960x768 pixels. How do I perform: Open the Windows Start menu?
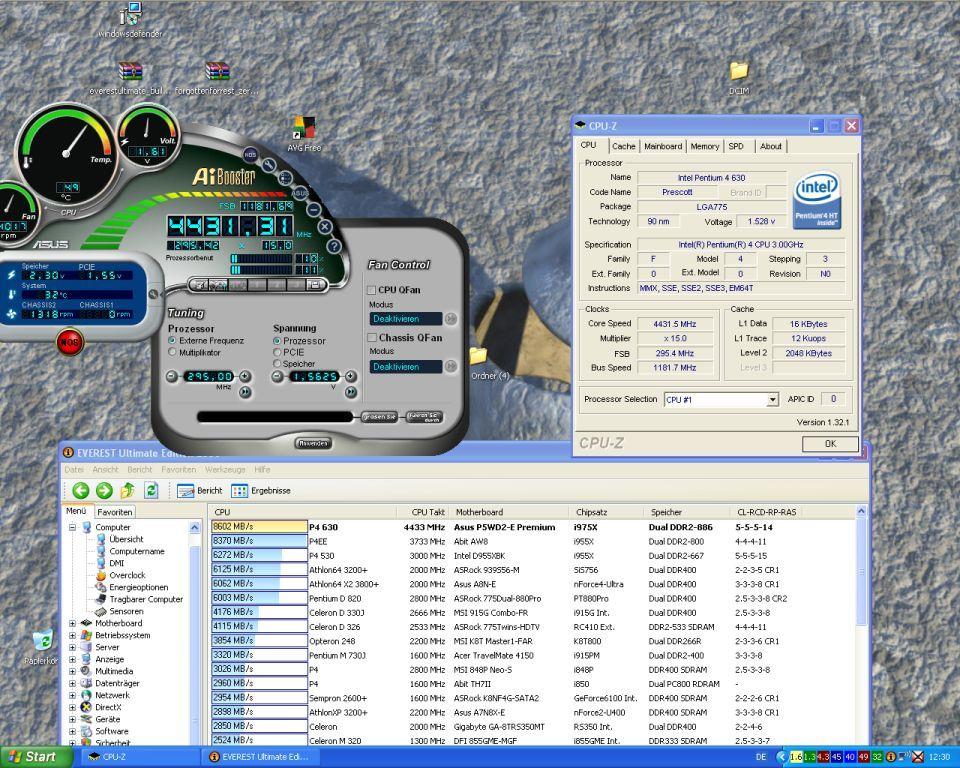coord(37,757)
